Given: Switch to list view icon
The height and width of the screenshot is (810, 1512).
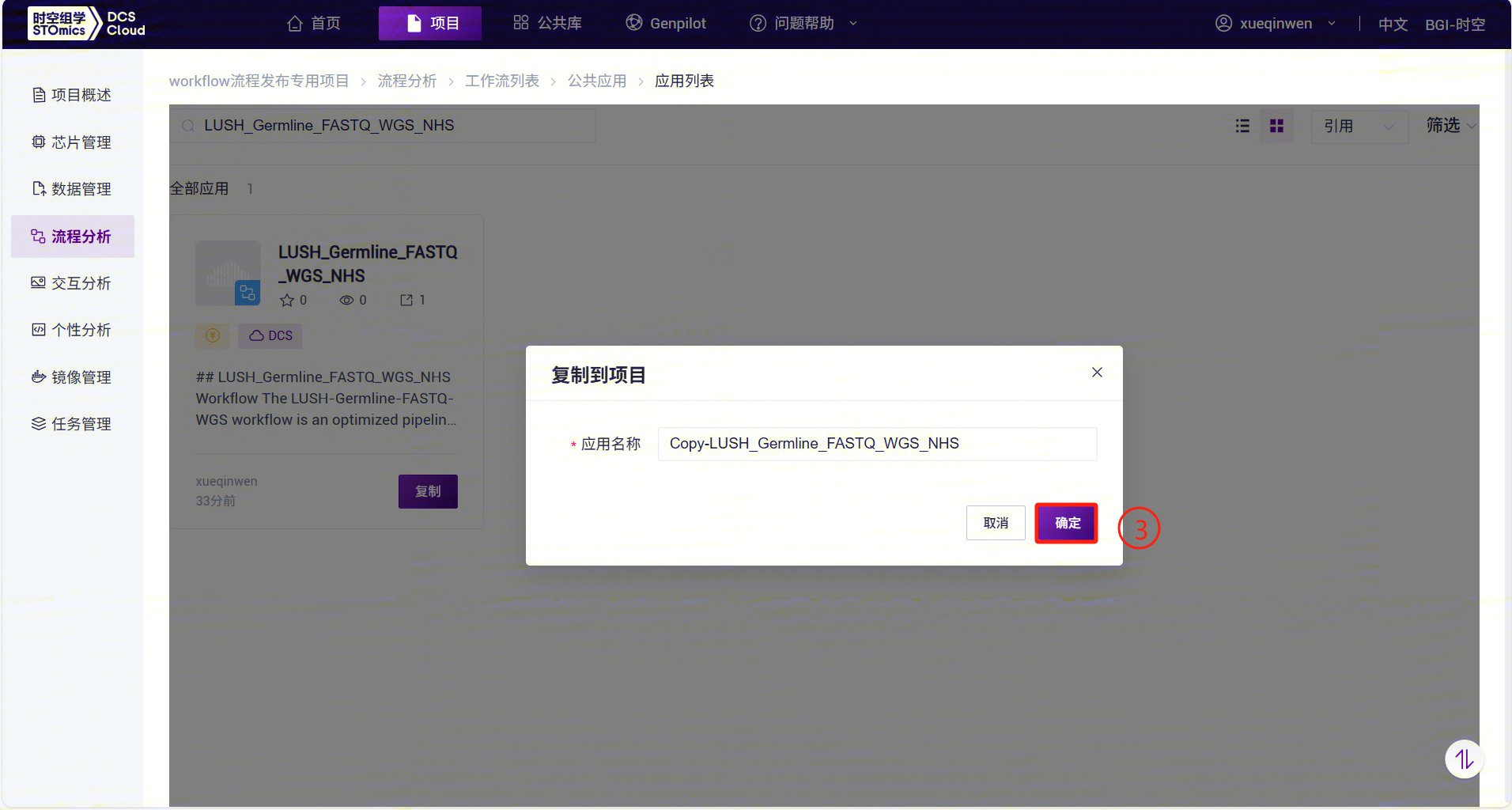Looking at the screenshot, I should [1242, 126].
